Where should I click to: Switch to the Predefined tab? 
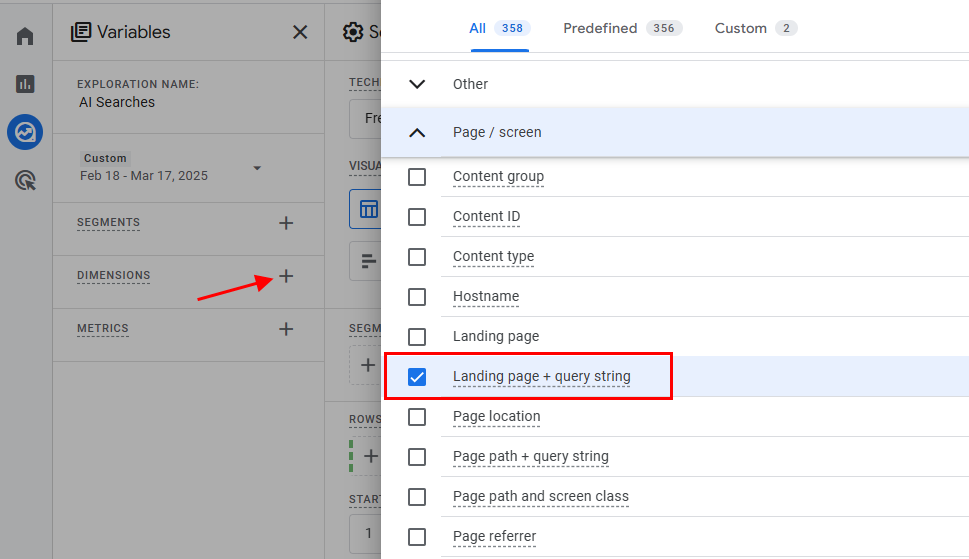pos(621,28)
